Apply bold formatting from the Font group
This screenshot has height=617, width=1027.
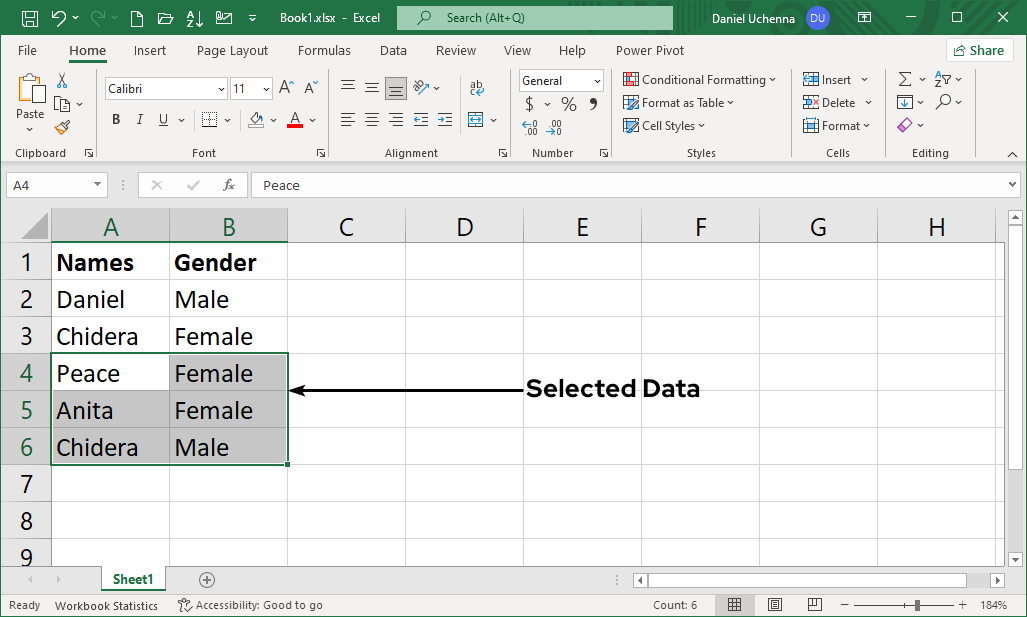pos(115,119)
